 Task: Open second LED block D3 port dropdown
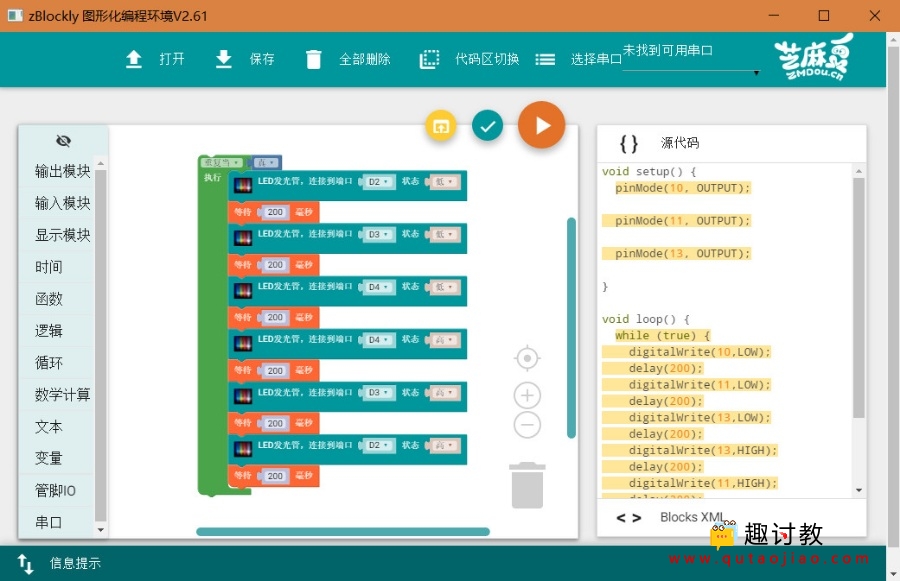(x=378, y=235)
